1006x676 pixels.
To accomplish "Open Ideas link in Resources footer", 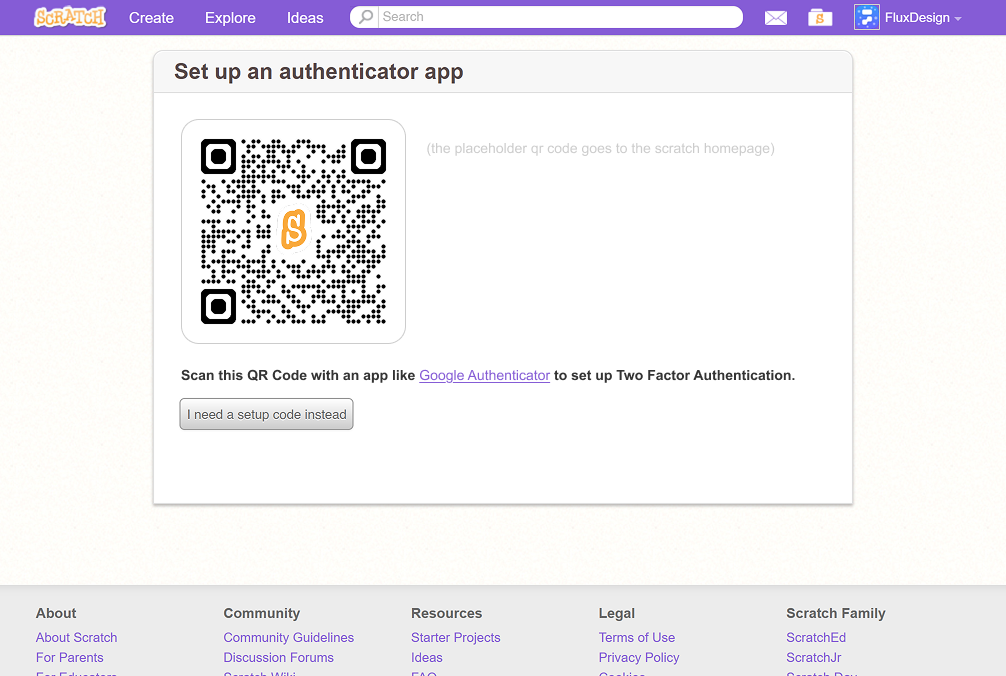I will [x=427, y=657].
